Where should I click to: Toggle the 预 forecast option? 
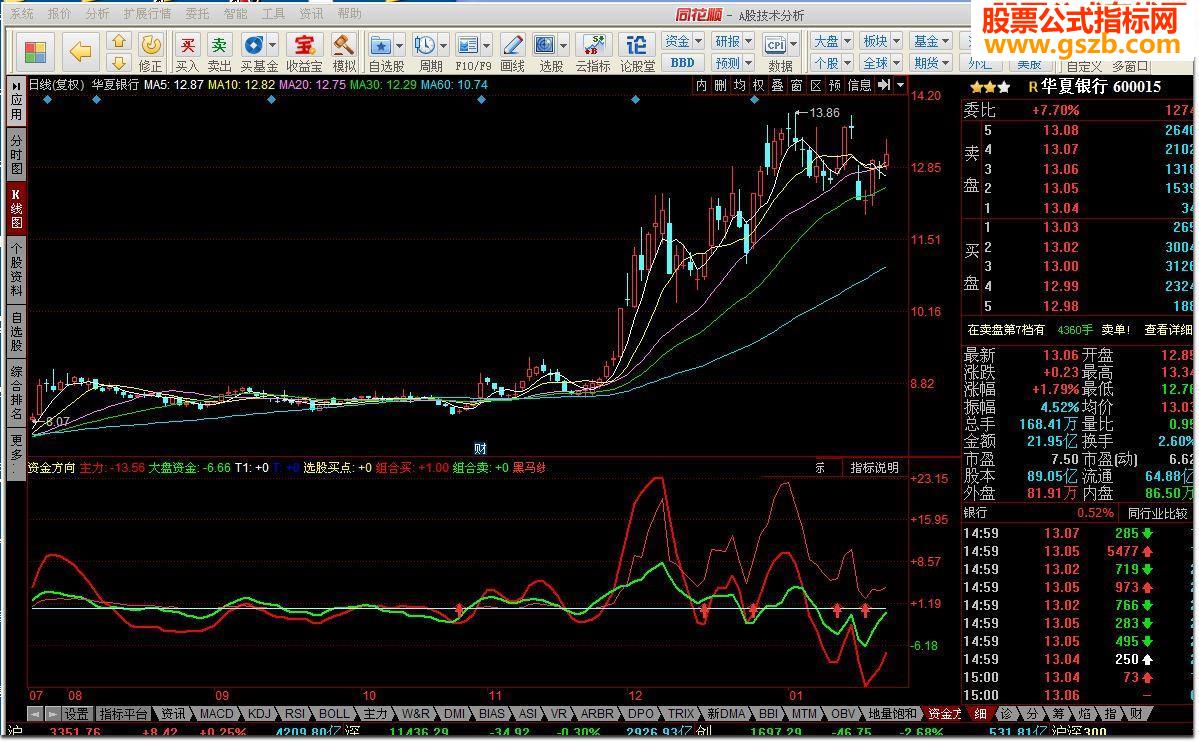[x=835, y=85]
